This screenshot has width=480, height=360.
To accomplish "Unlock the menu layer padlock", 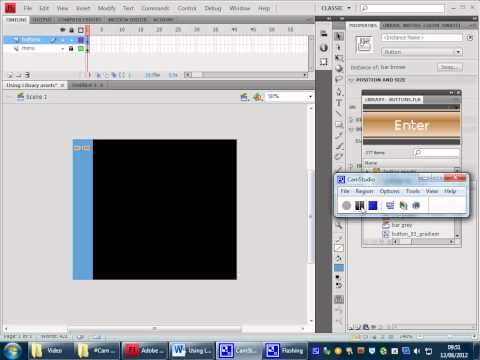I will click(x=71, y=49).
